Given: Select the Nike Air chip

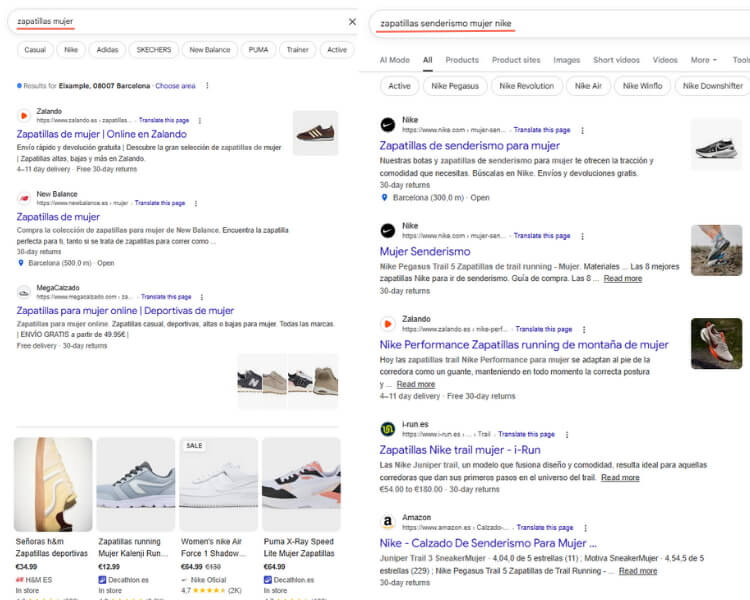Looking at the screenshot, I should coord(588,86).
